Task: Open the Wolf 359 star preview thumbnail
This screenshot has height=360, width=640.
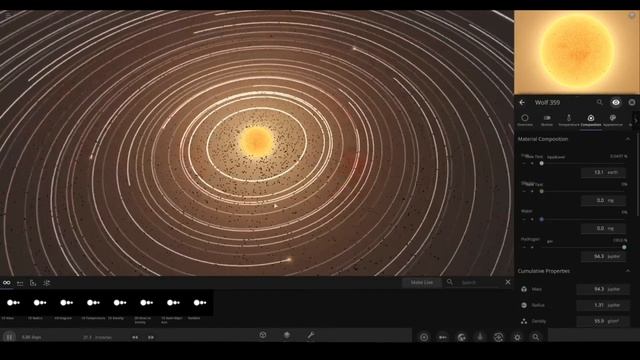Action: (577, 52)
